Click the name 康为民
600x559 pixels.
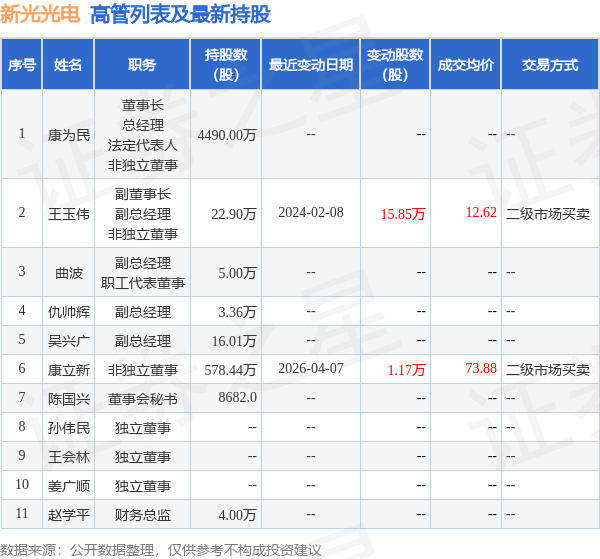(x=69, y=135)
